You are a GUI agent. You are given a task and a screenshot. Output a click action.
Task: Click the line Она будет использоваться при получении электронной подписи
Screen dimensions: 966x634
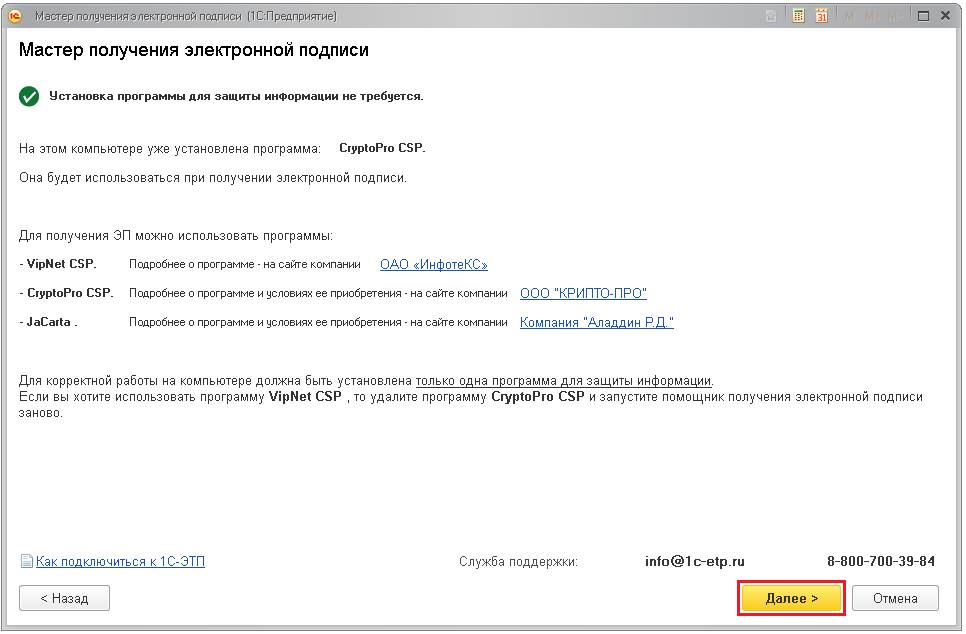tap(213, 178)
